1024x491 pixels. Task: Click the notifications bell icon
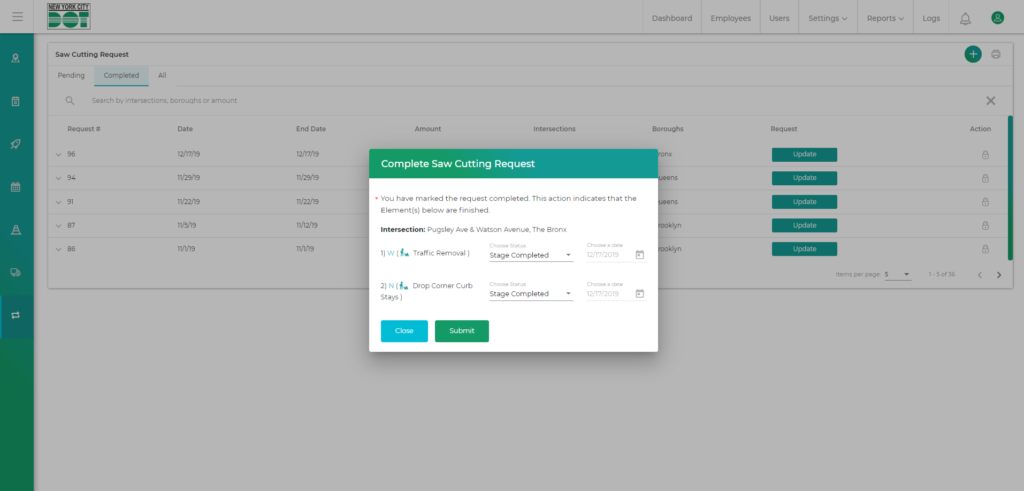(965, 18)
